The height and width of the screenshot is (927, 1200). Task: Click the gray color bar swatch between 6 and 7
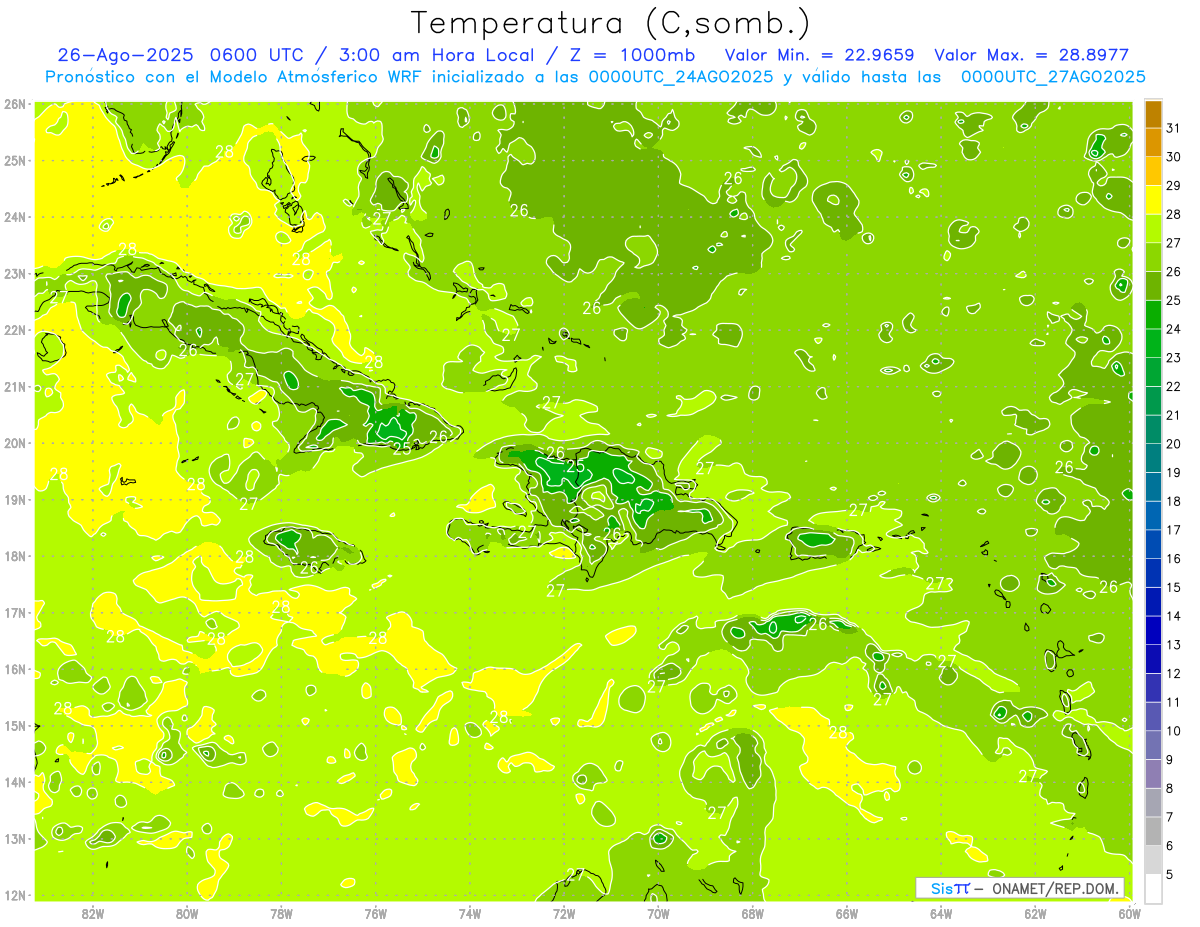coord(1153,831)
